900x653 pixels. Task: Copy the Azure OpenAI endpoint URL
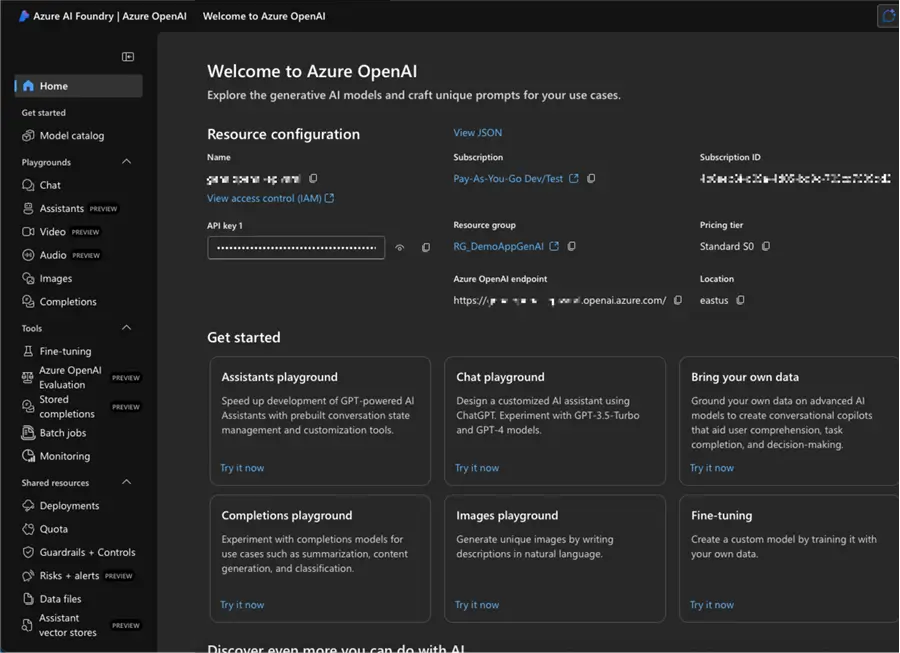tap(678, 300)
